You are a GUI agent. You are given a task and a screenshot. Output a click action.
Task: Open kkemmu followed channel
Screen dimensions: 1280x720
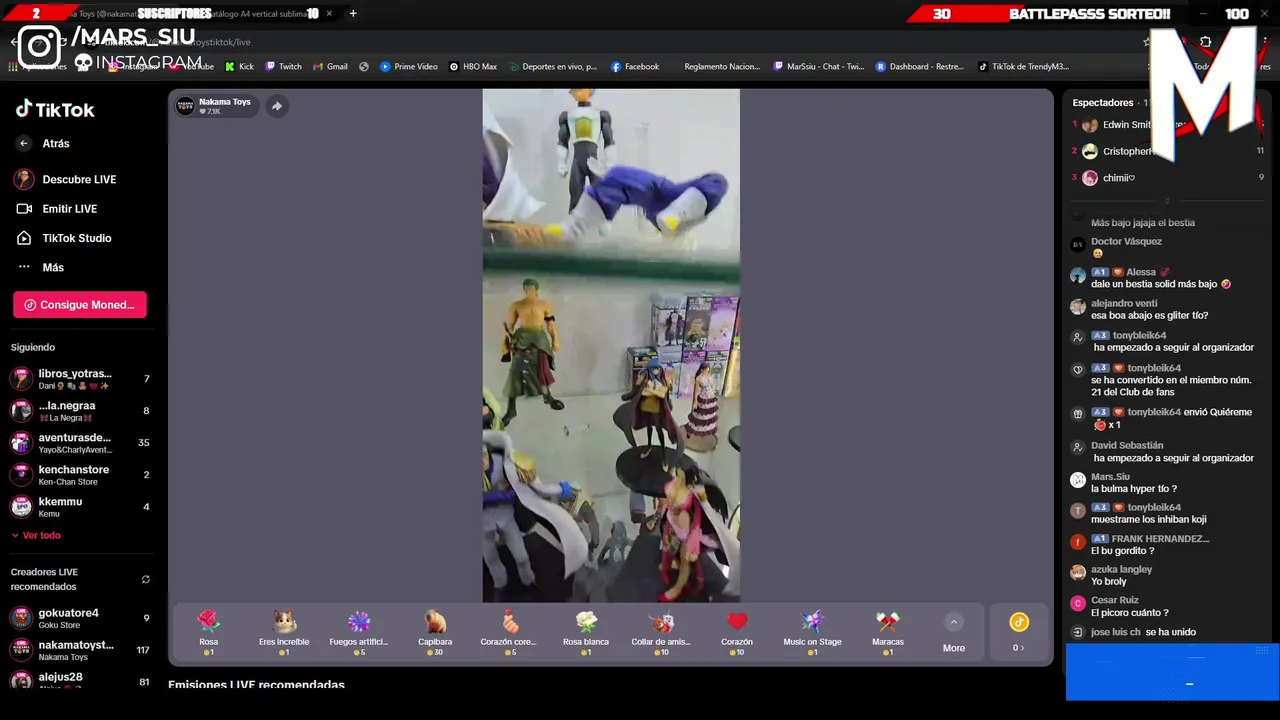[80, 507]
